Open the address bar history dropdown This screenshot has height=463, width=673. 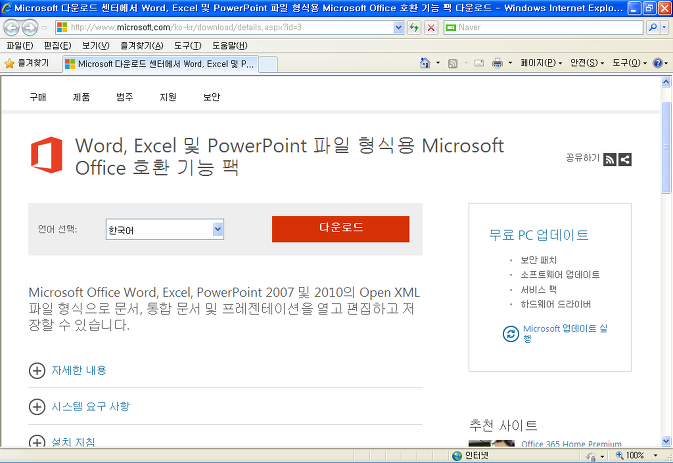point(399,27)
